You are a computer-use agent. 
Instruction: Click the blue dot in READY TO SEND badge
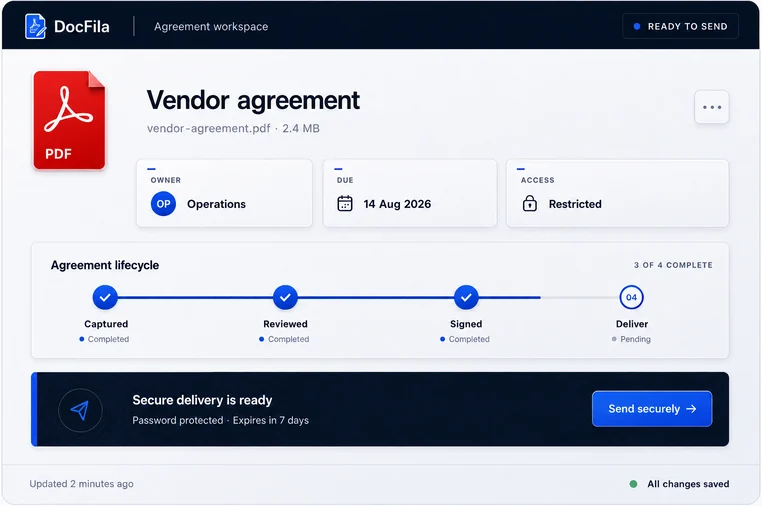637,26
